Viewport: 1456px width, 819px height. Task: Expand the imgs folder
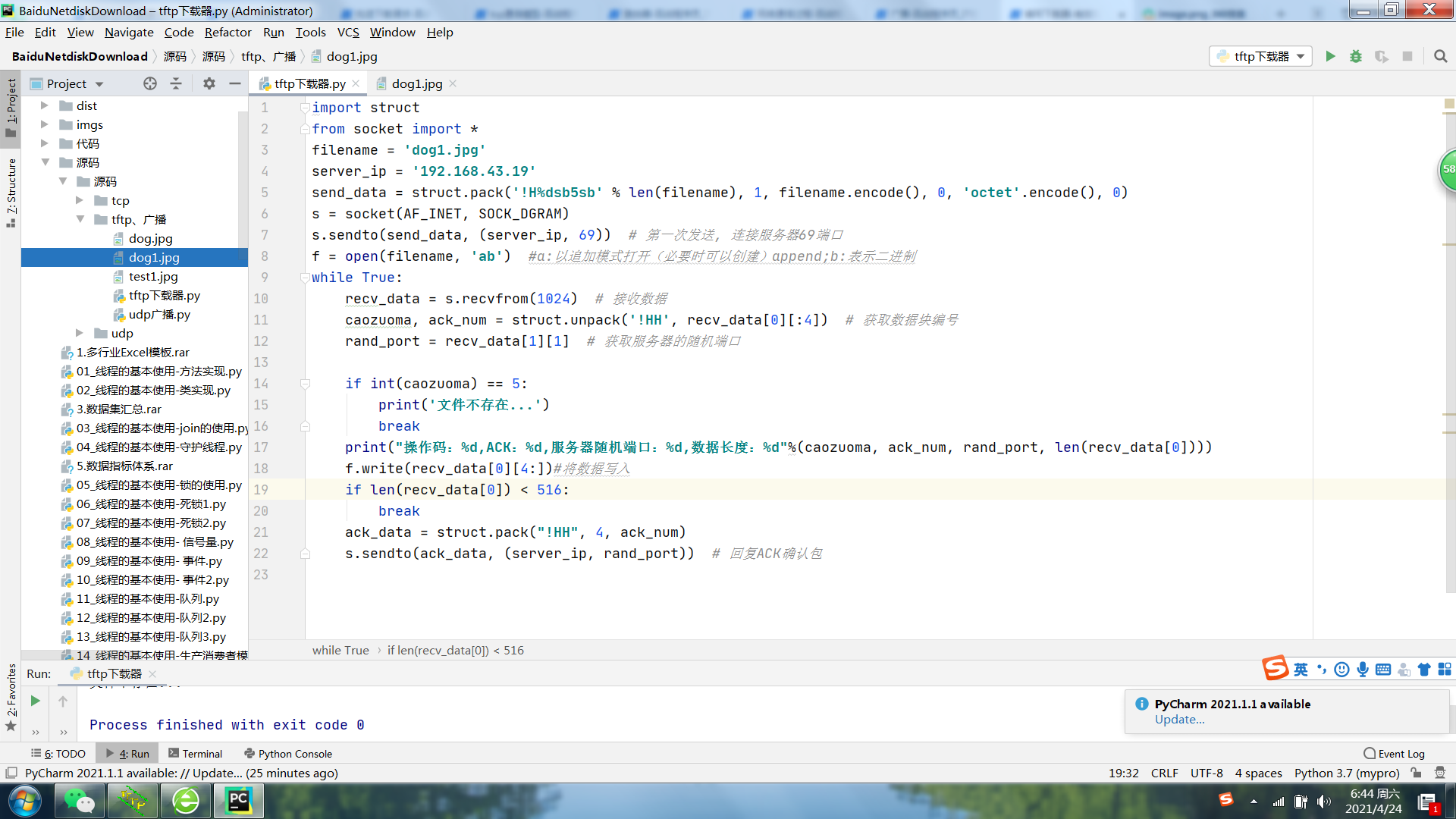(x=44, y=124)
